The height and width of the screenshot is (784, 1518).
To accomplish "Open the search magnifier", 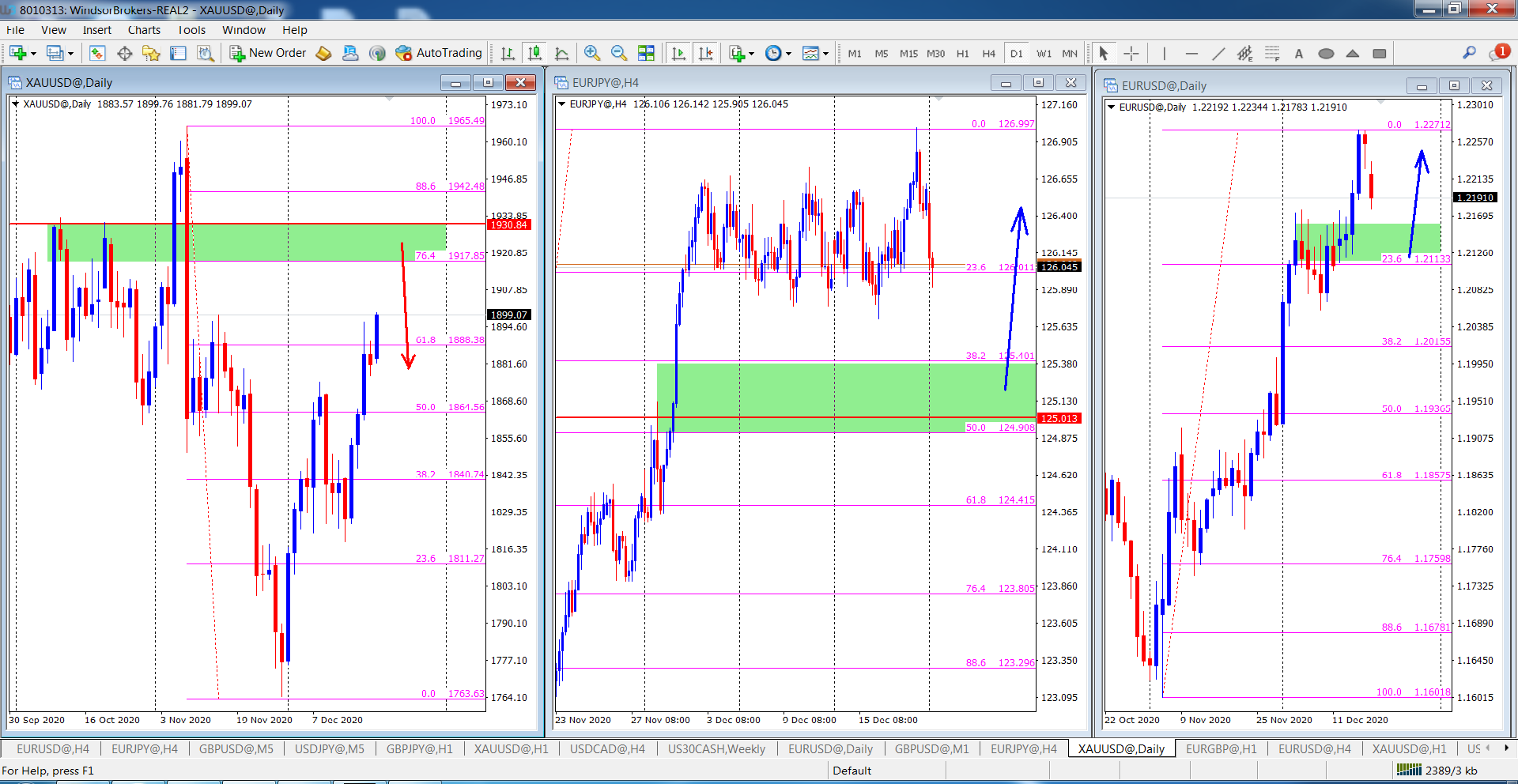I will pos(1469,52).
